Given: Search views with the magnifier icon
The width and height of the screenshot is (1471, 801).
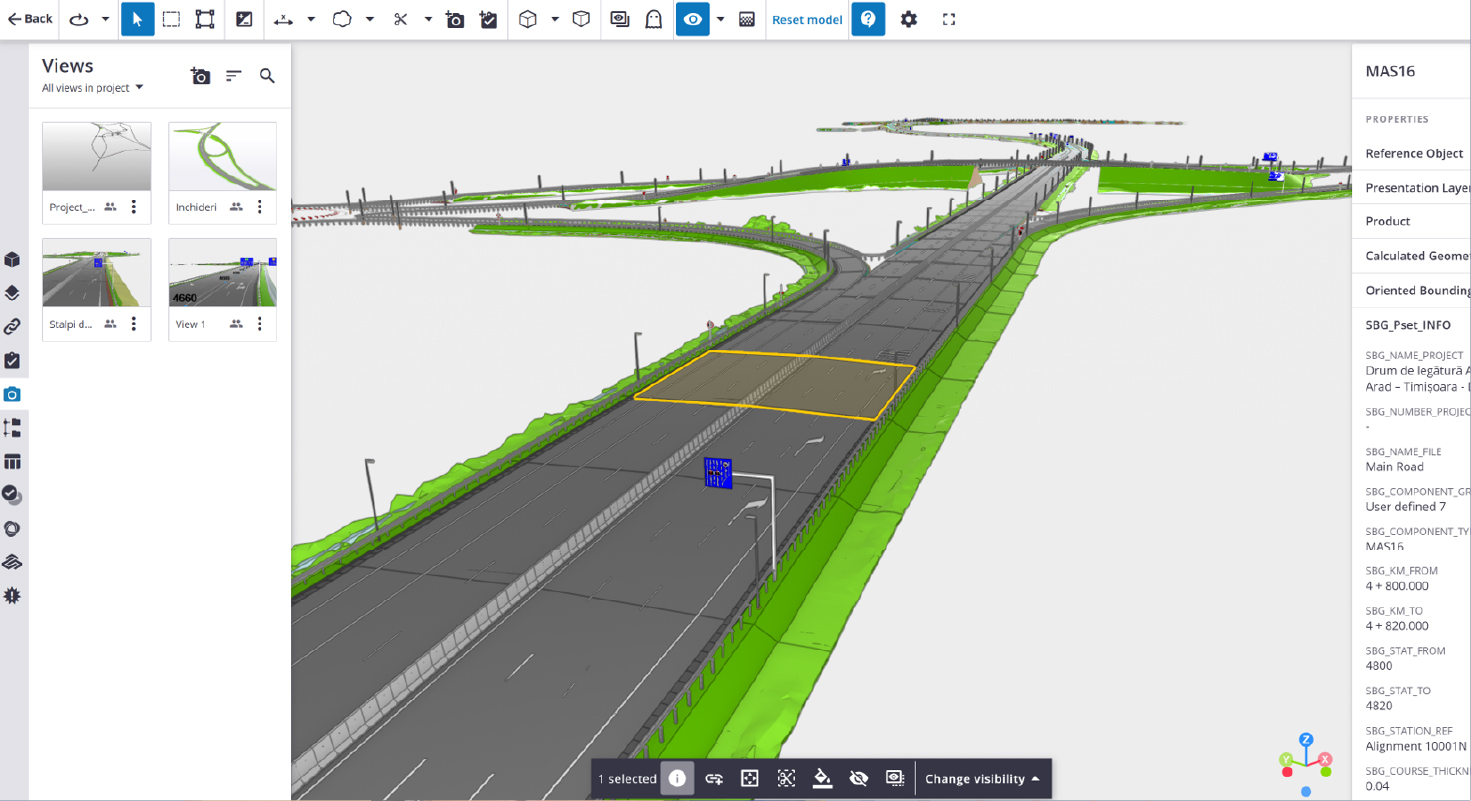Looking at the screenshot, I should [267, 76].
